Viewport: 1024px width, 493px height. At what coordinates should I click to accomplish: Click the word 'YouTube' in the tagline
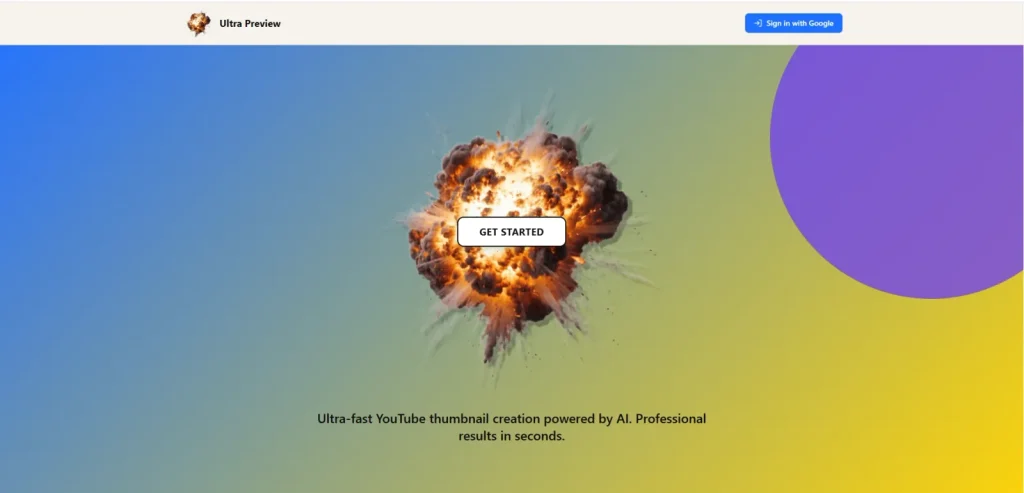[x=401, y=418]
